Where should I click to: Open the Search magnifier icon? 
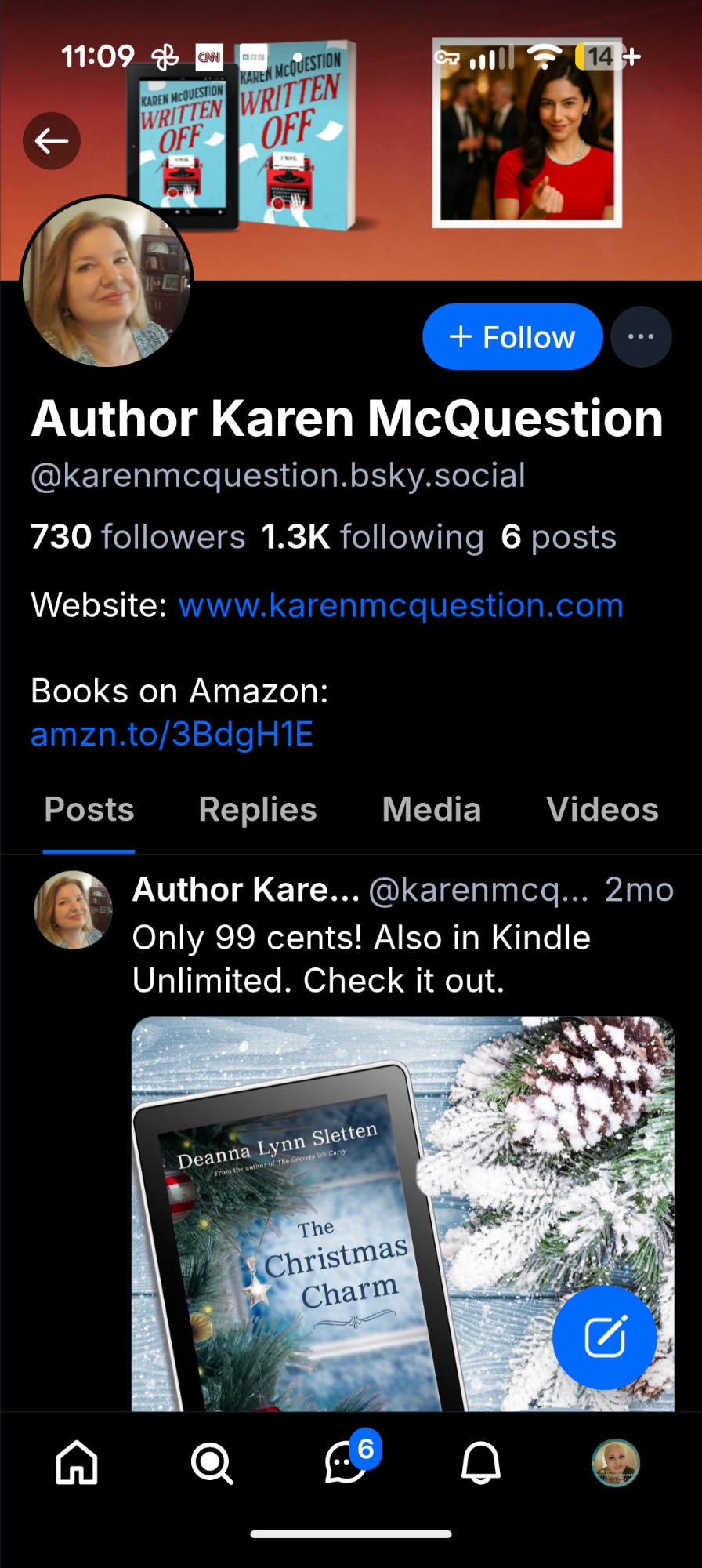212,1463
